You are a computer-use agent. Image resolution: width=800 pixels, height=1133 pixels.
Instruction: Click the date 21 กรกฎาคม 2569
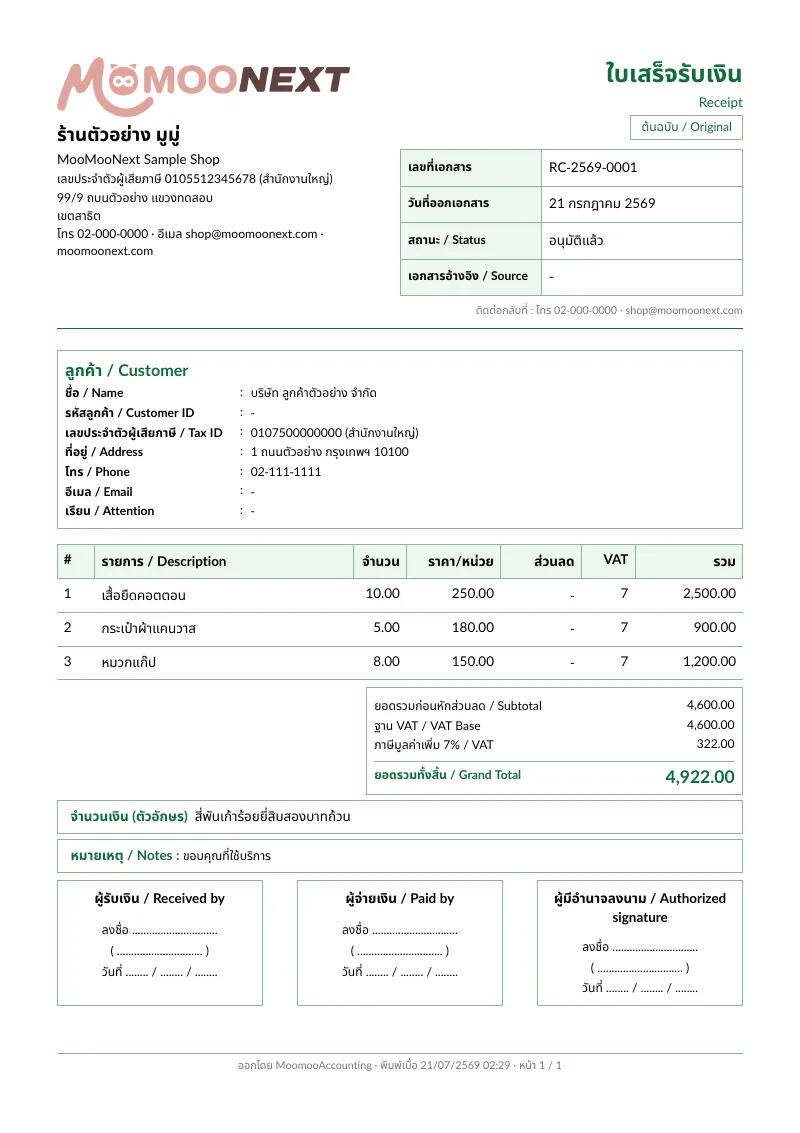click(602, 204)
